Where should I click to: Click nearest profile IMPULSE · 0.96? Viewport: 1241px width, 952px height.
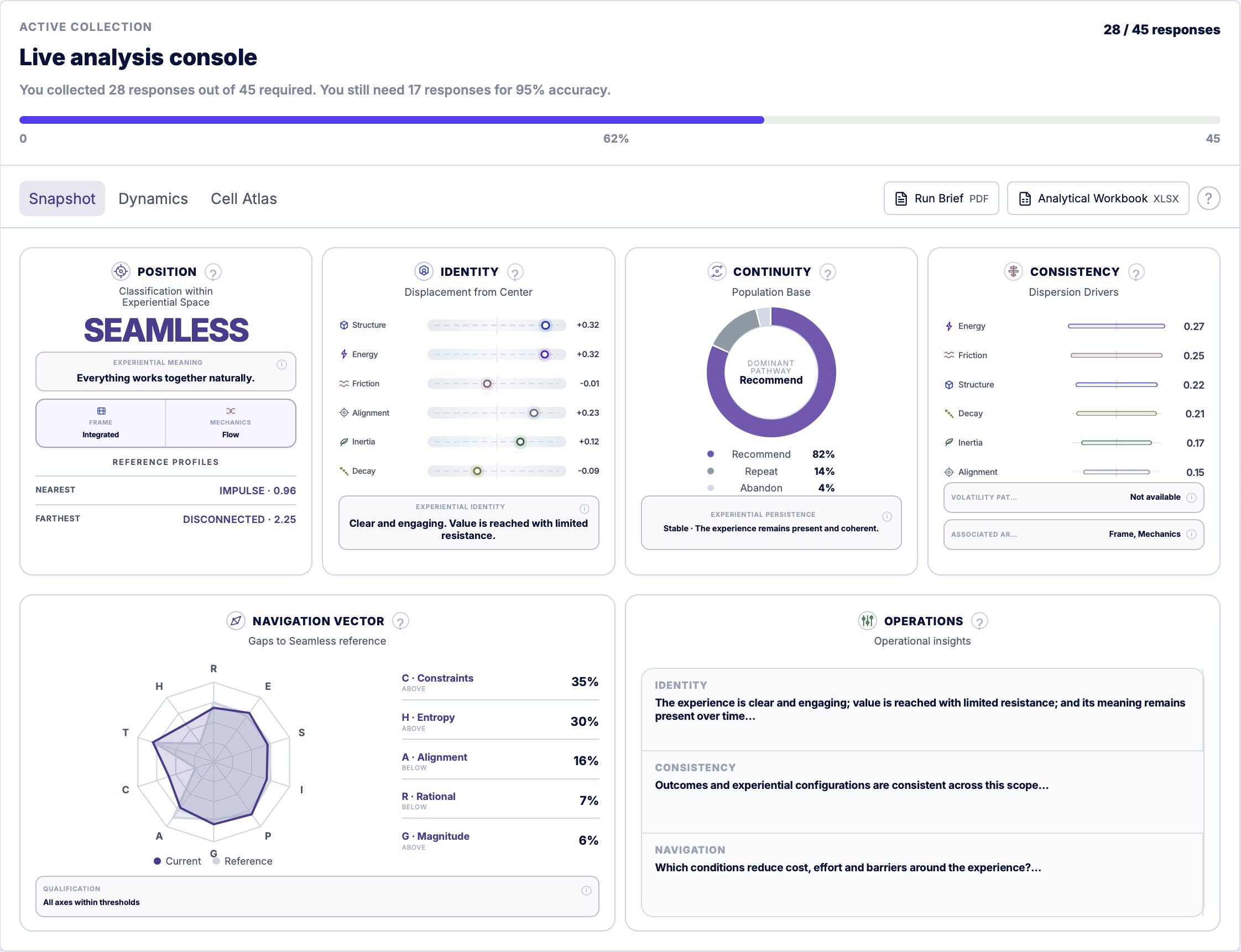tap(257, 490)
